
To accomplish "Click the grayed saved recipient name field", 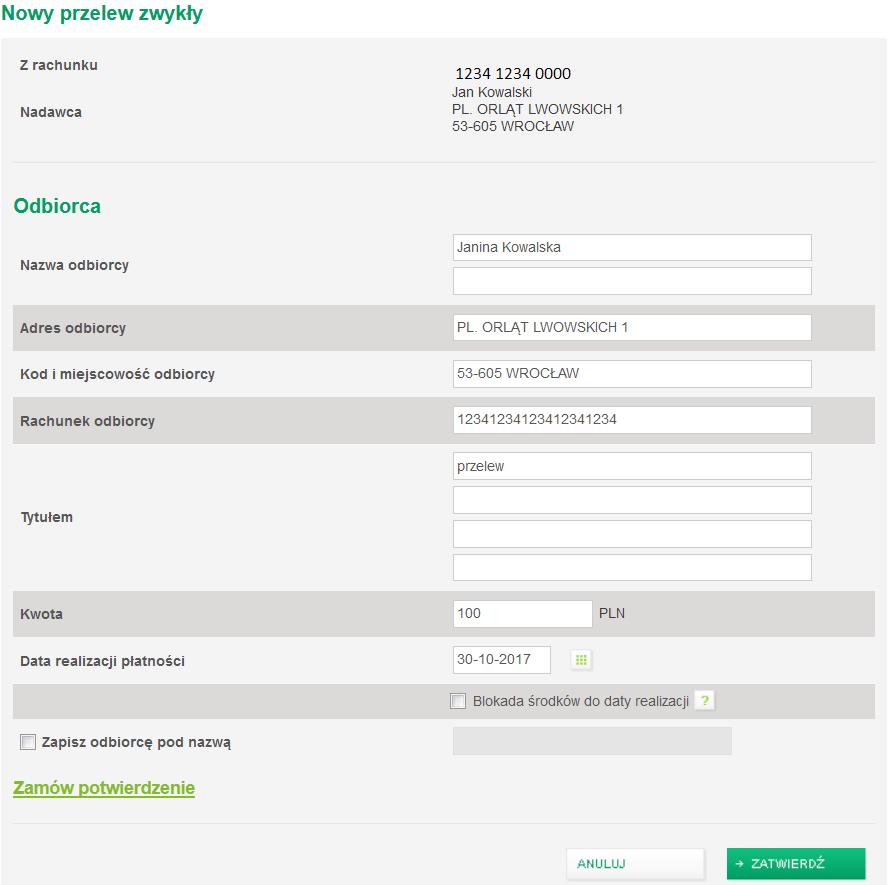I will [592, 741].
